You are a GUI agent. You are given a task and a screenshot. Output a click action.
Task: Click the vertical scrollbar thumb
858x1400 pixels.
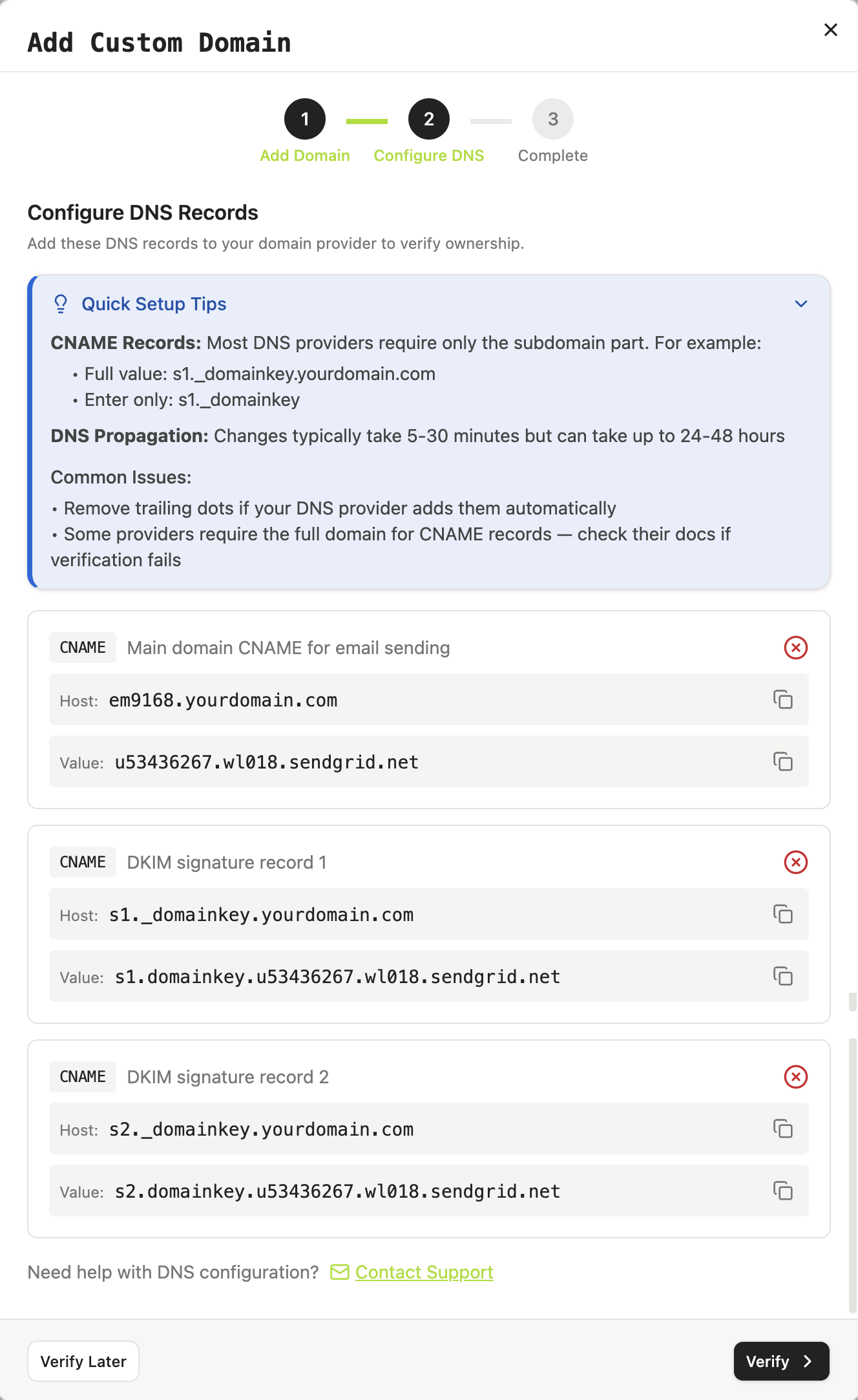coord(852,1176)
